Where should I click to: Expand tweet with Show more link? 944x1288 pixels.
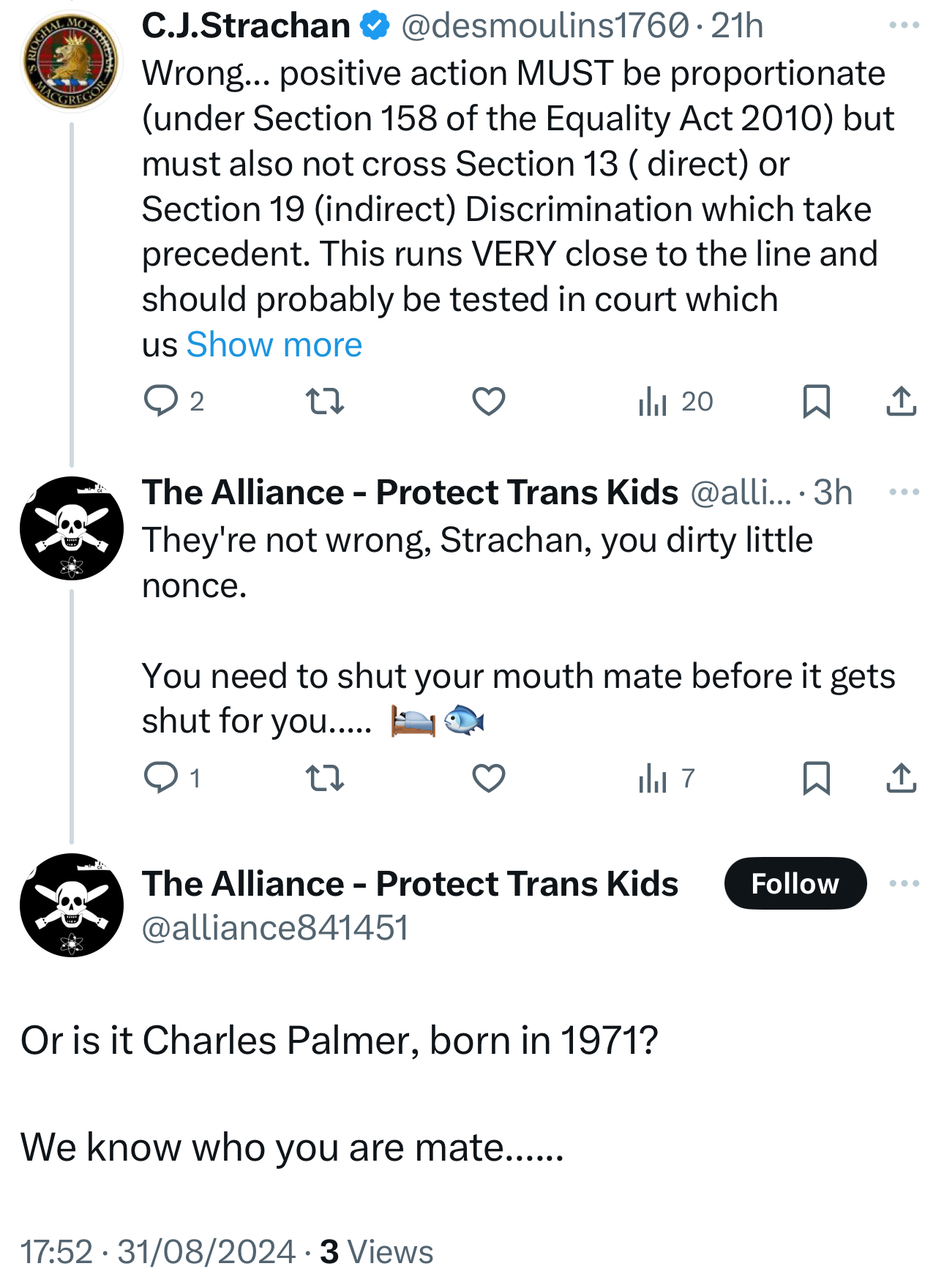click(274, 345)
